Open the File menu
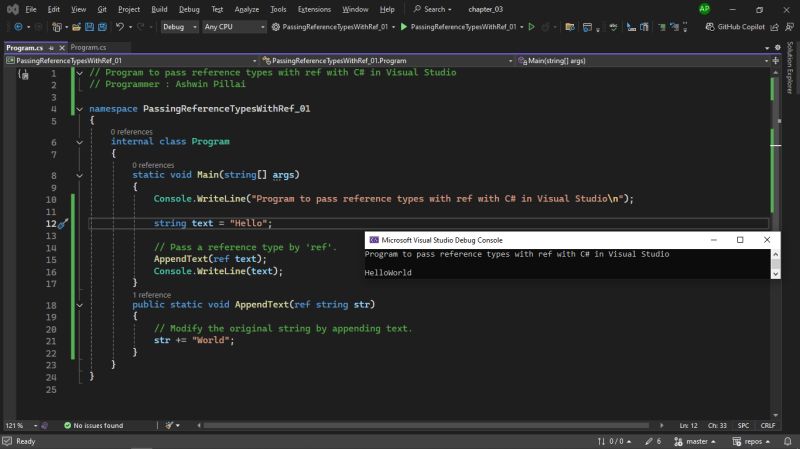 tap(31, 9)
